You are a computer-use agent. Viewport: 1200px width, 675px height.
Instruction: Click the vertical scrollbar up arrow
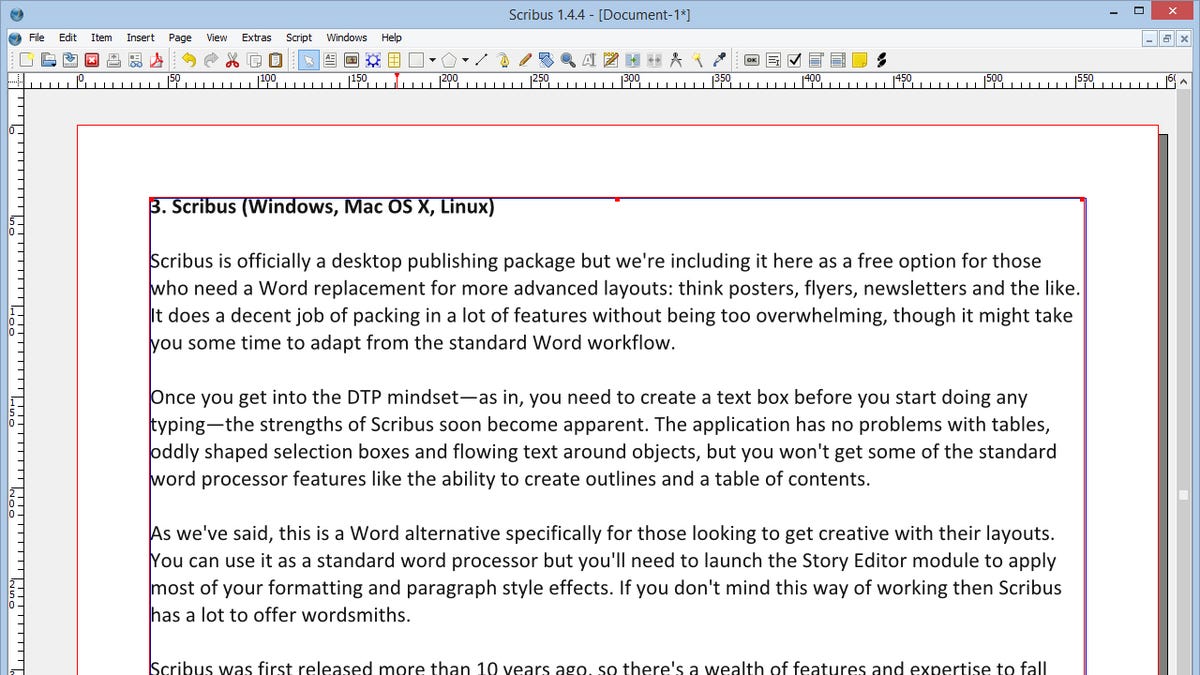1185,80
